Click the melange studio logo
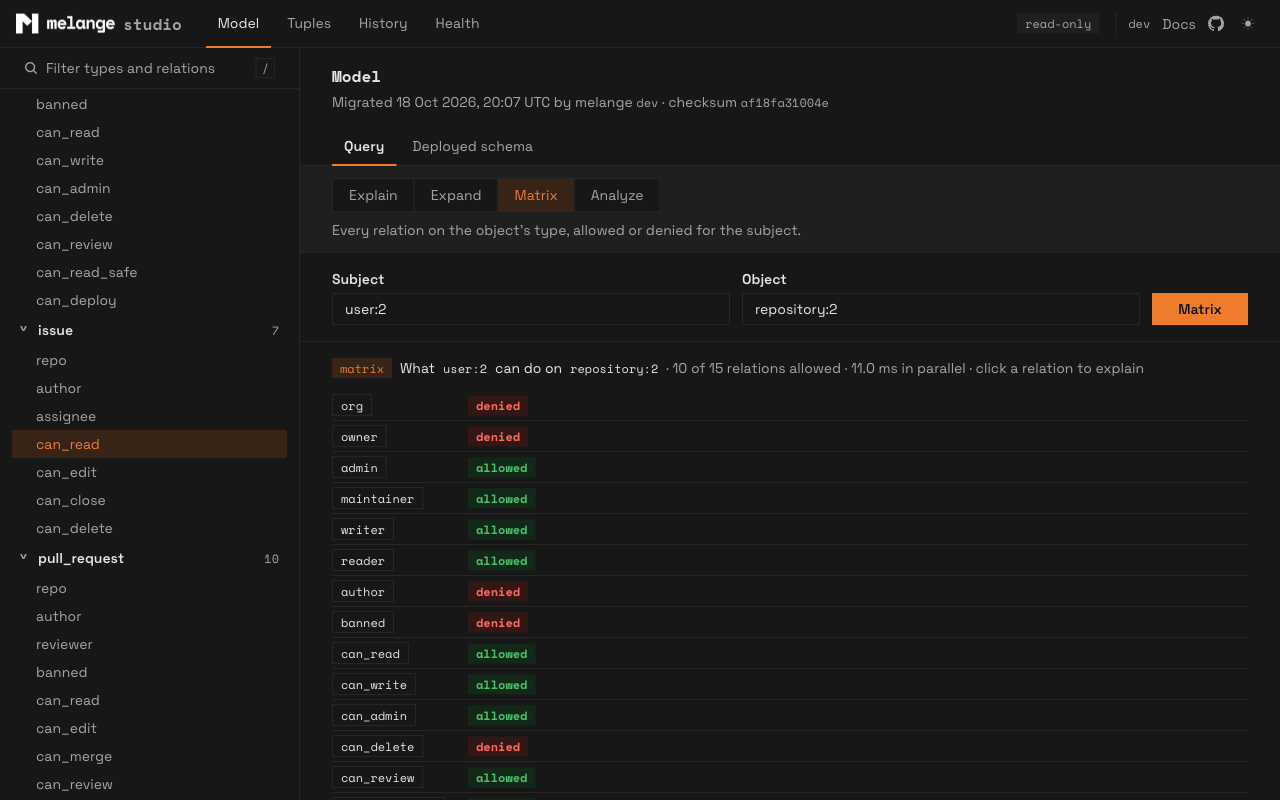This screenshot has height=800, width=1280. [x=98, y=23]
